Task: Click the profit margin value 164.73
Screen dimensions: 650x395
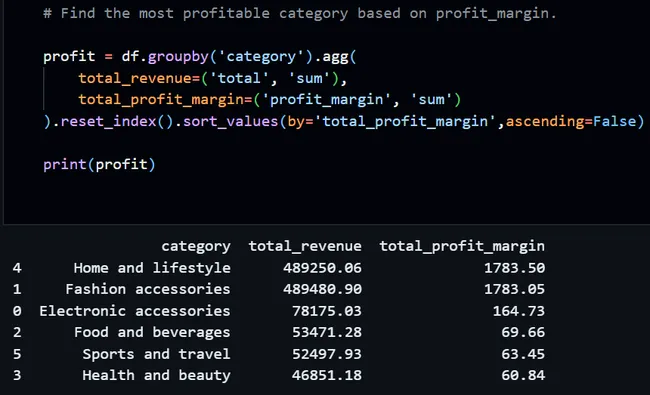Action: 519,311
